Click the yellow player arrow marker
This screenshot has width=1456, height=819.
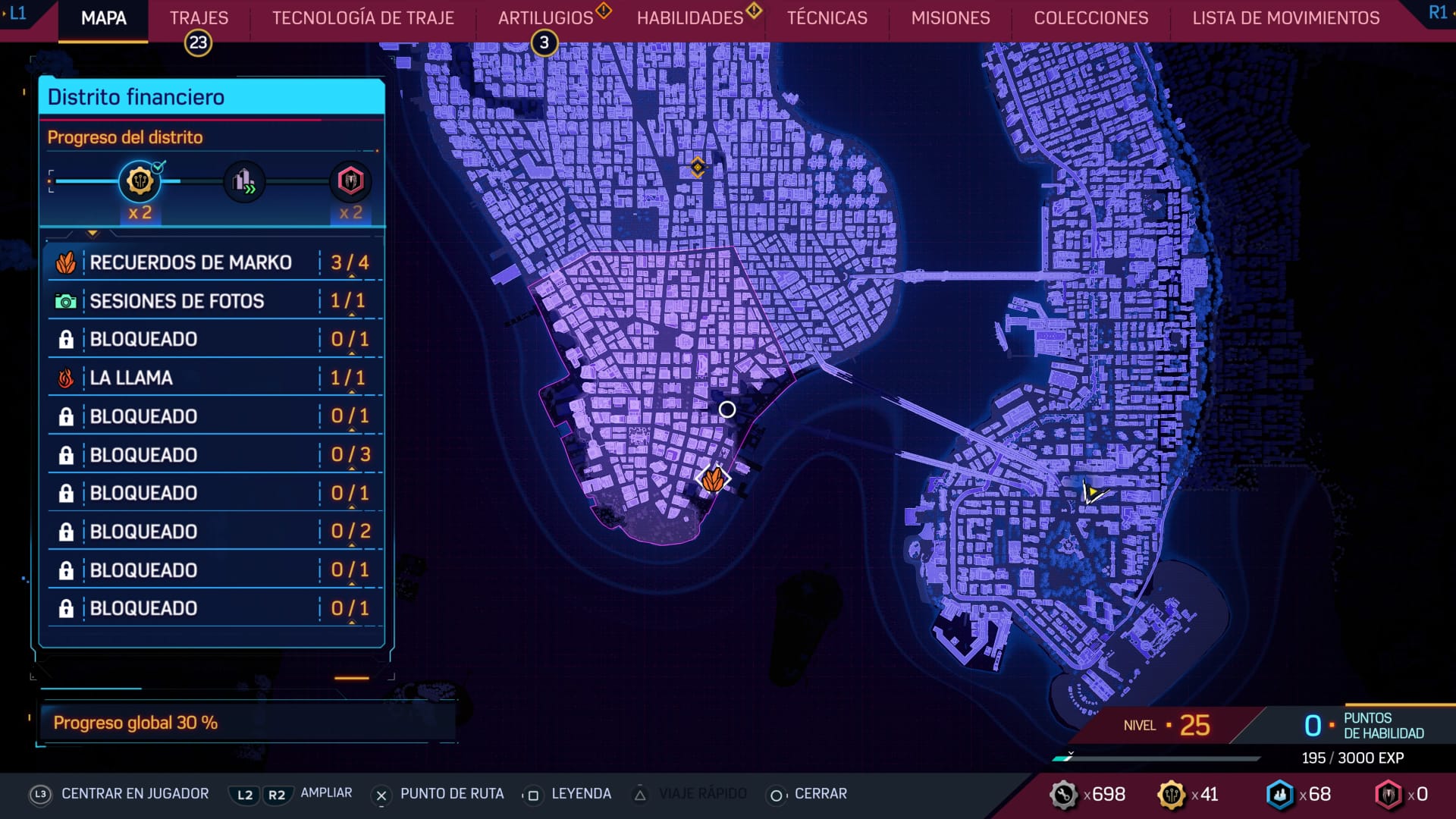pos(1091,493)
